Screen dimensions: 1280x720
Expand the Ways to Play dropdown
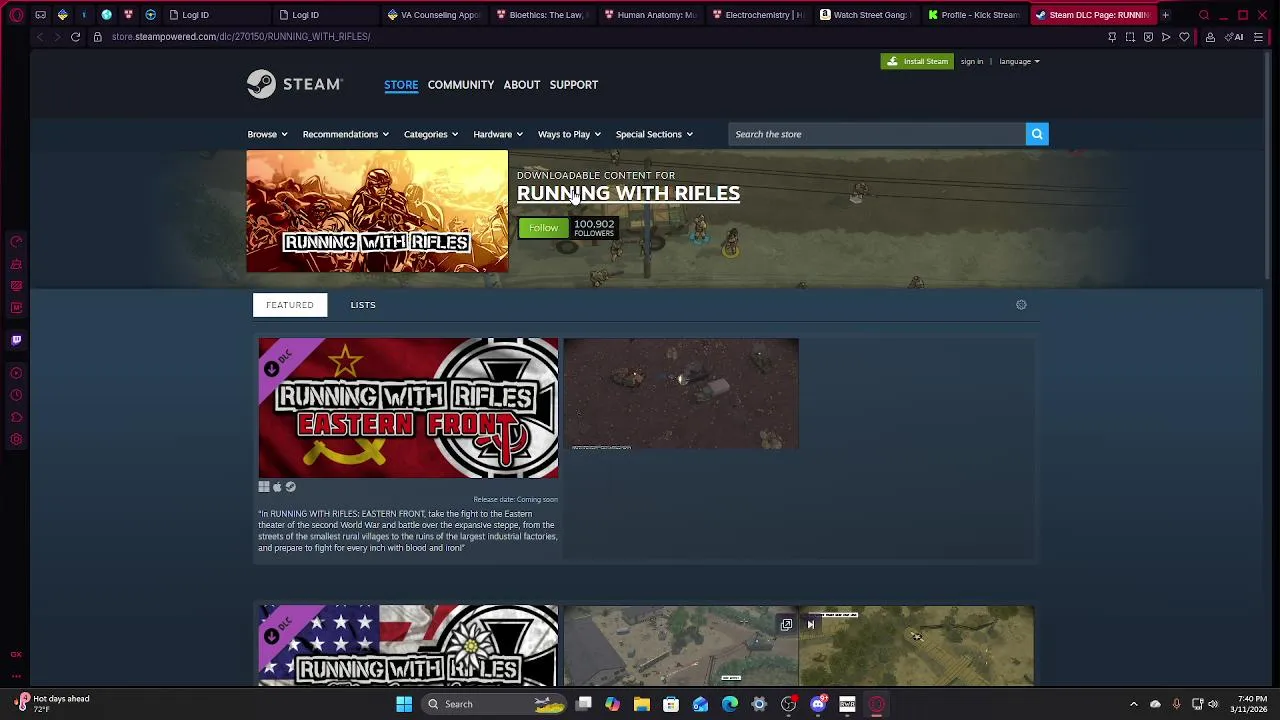[569, 134]
